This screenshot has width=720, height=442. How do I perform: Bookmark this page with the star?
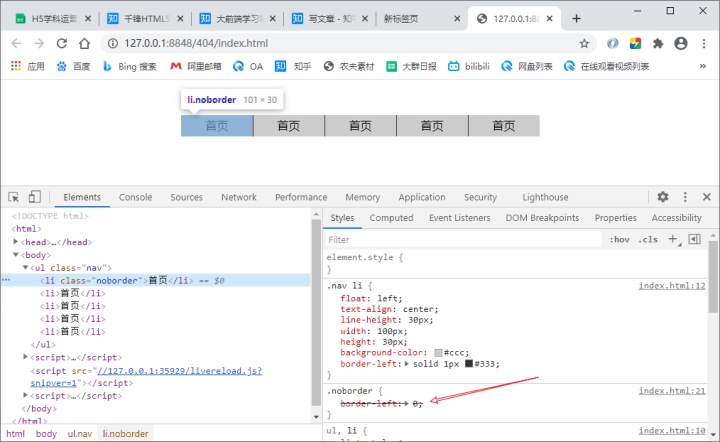tap(584, 43)
